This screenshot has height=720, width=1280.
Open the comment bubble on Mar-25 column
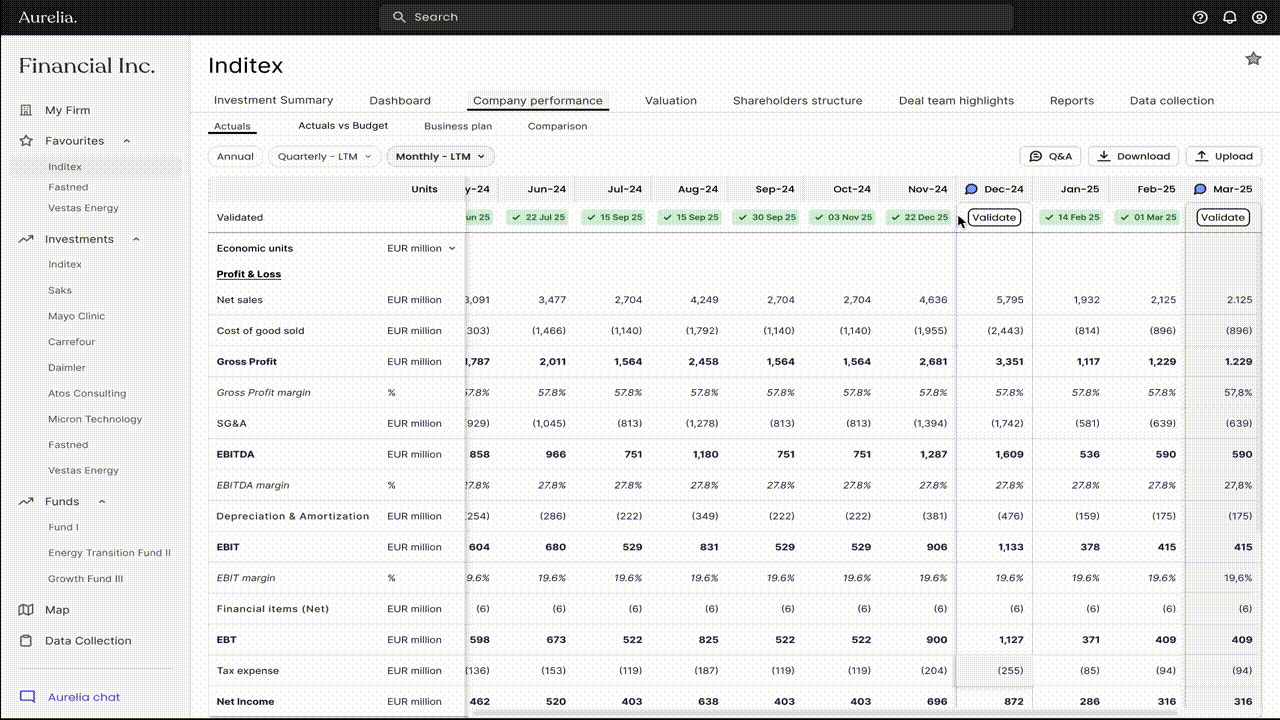[1200, 189]
